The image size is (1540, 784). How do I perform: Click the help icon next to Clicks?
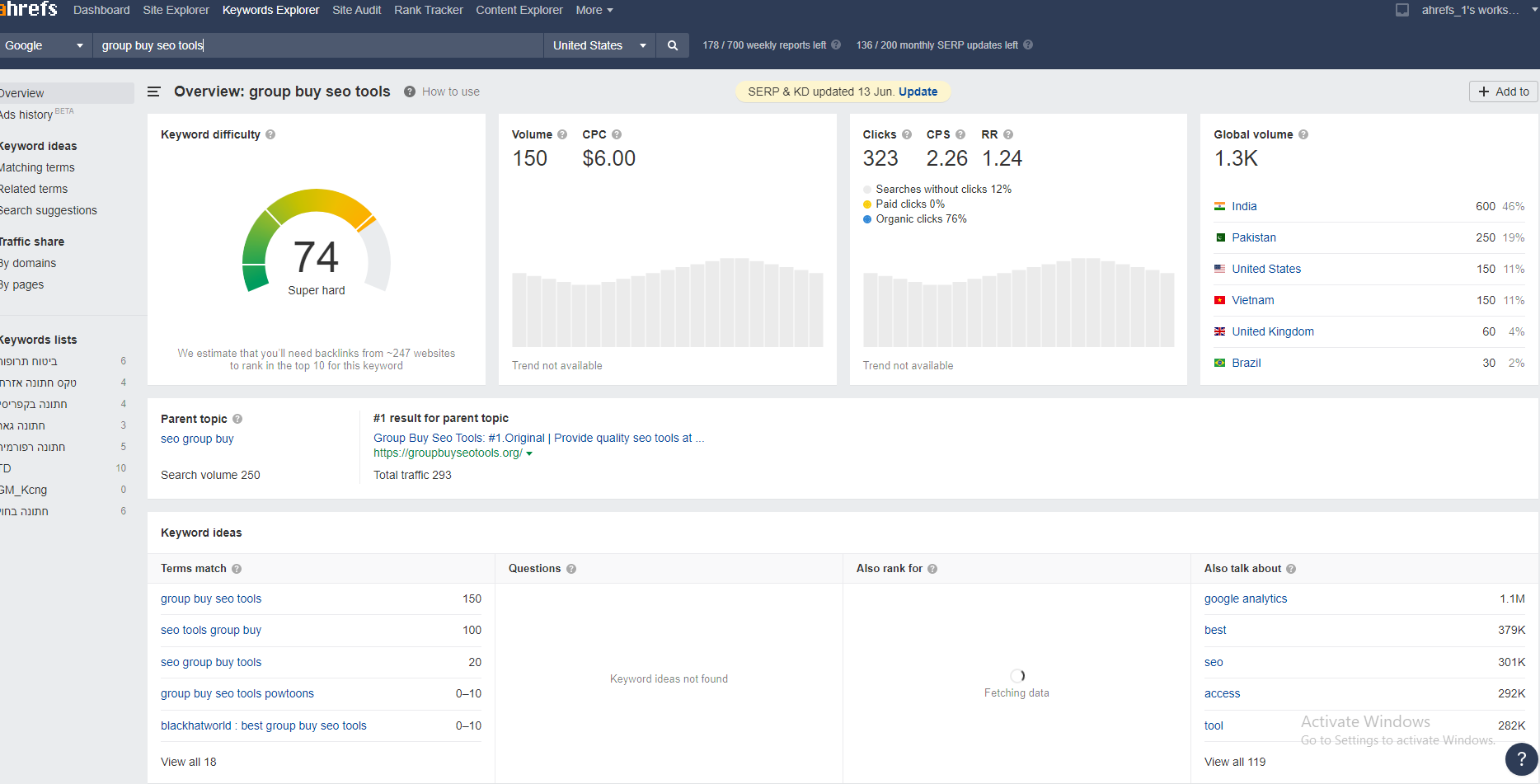tap(907, 134)
